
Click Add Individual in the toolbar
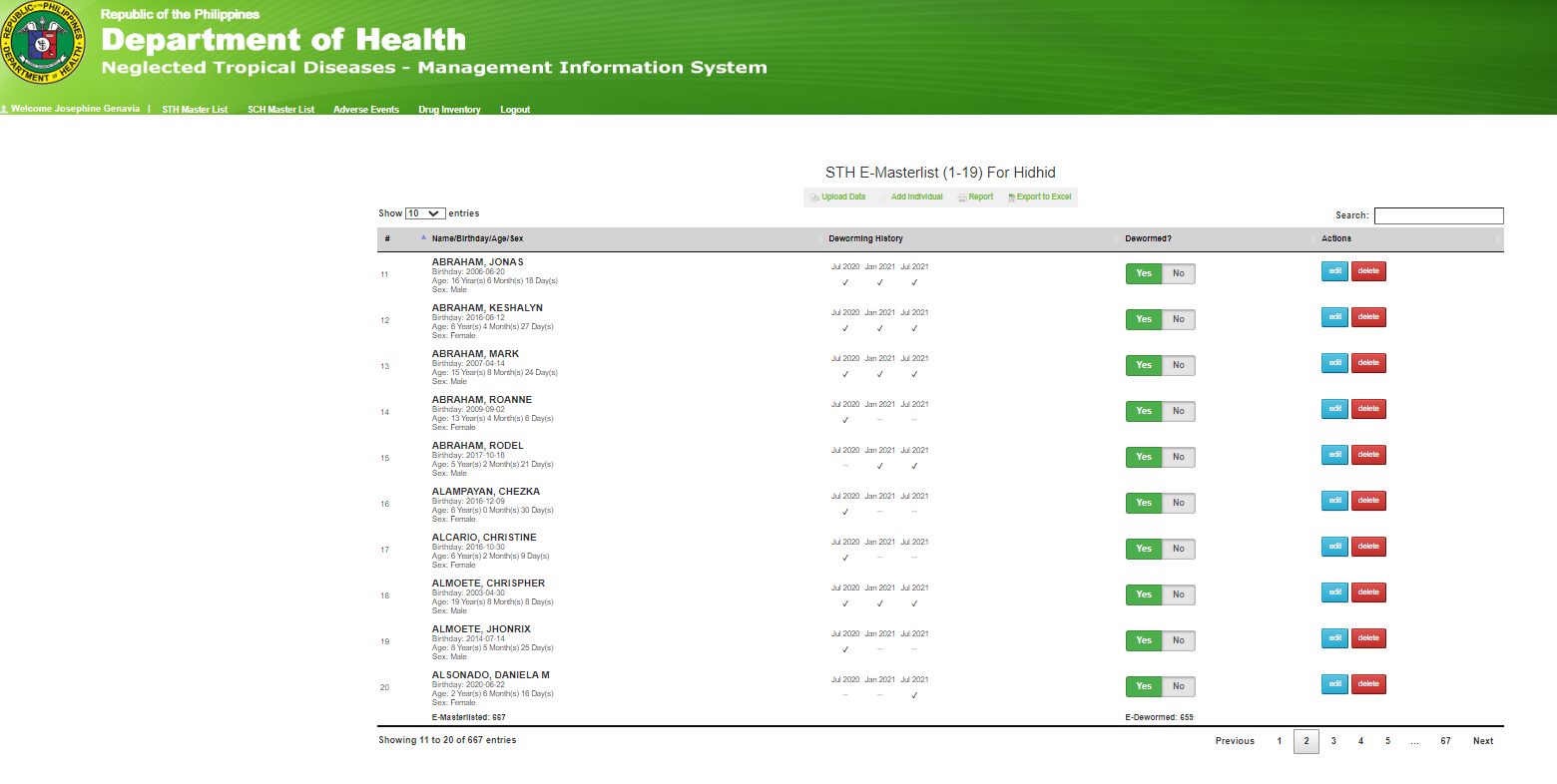[x=912, y=197]
